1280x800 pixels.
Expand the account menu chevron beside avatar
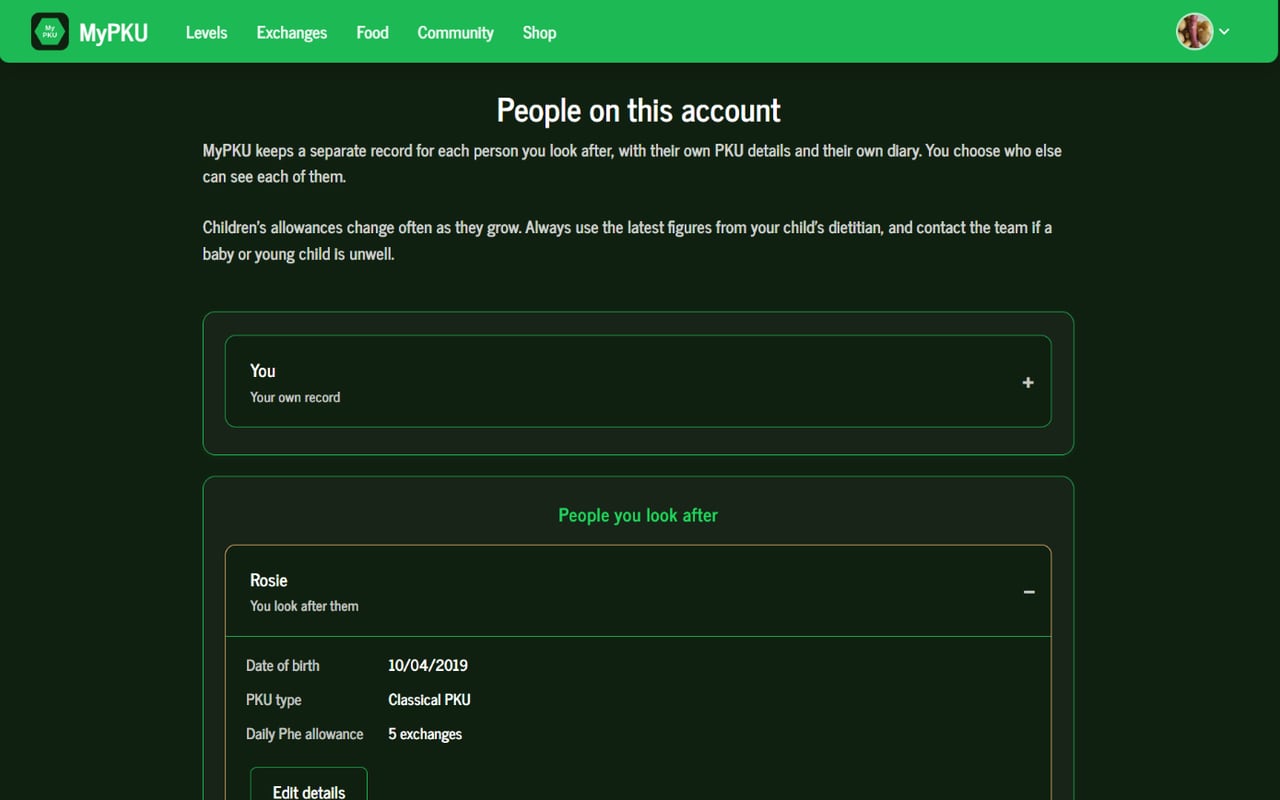[1224, 32]
